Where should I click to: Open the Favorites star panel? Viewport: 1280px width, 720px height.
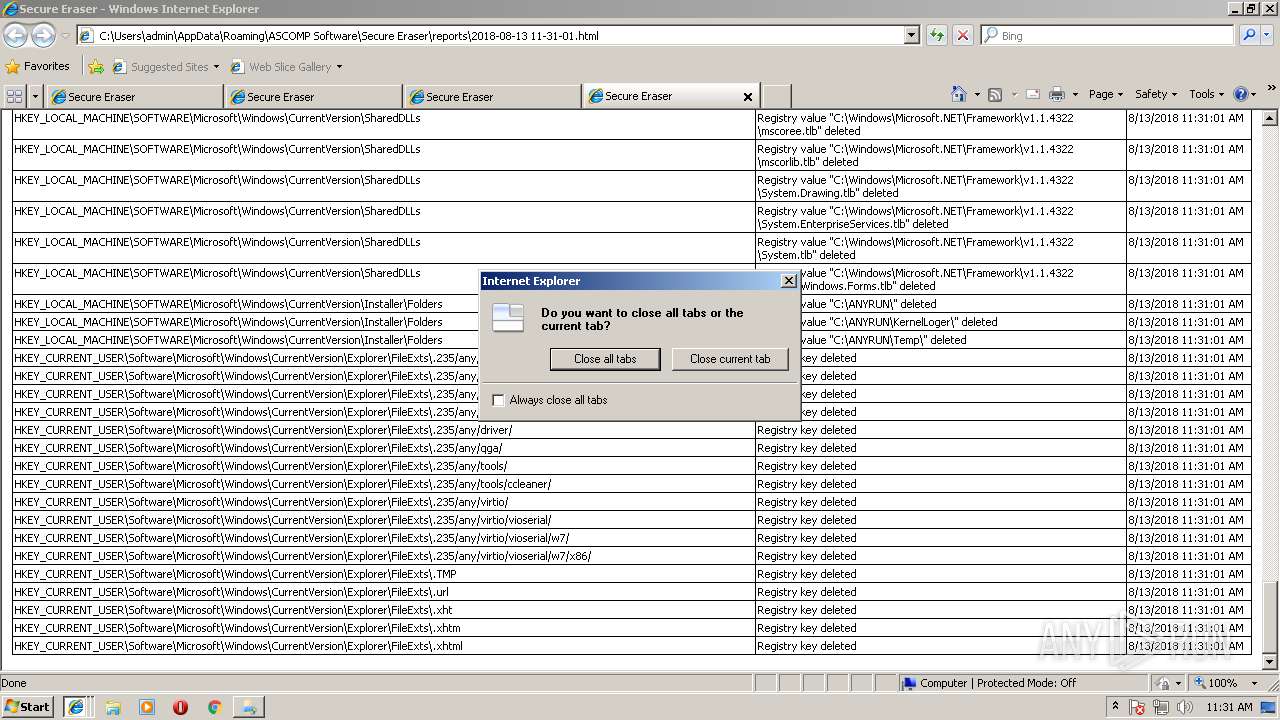click(13, 66)
